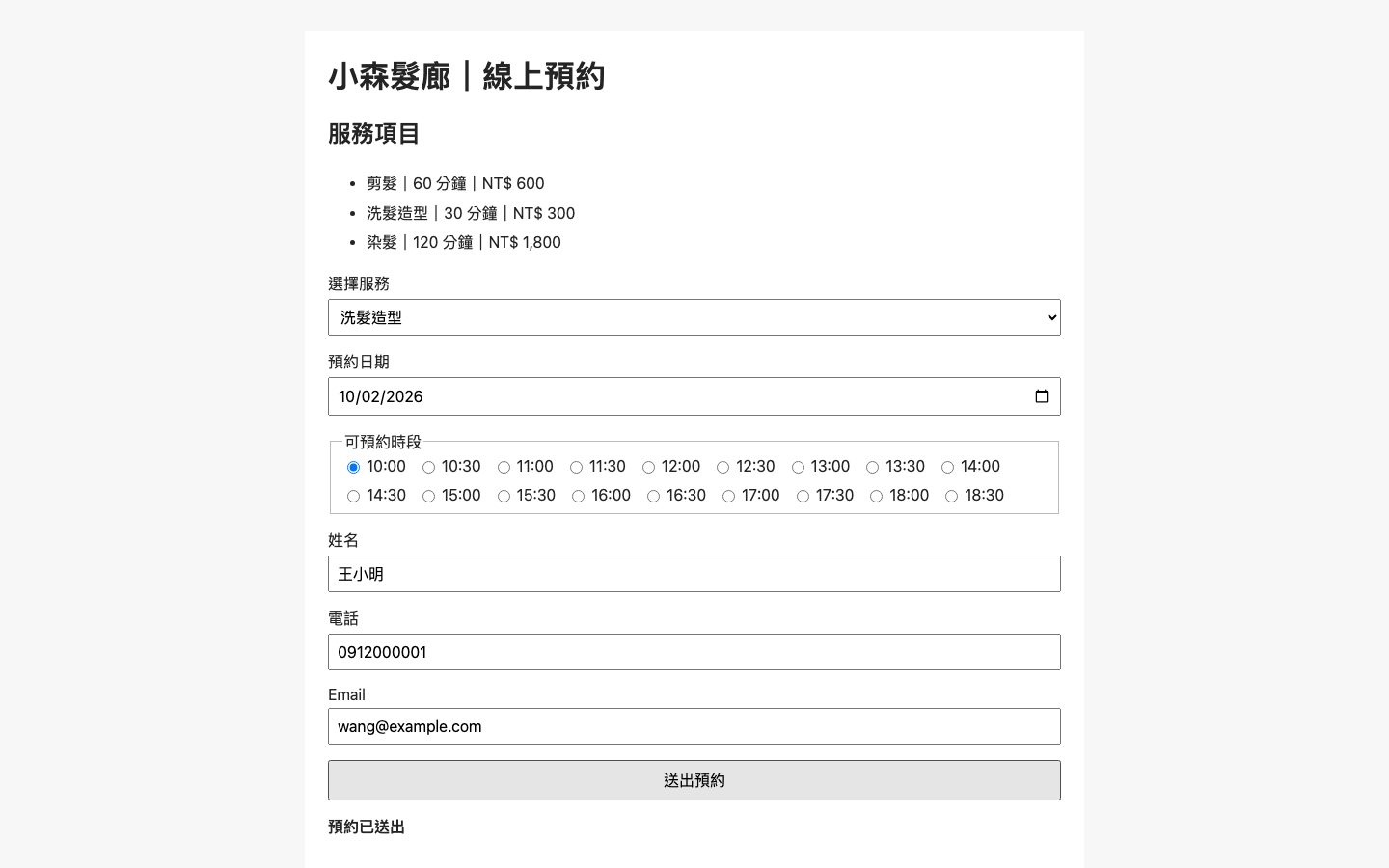Screen dimensions: 1389x868
Task: Focus the 預約日期 date field
Action: click(694, 396)
